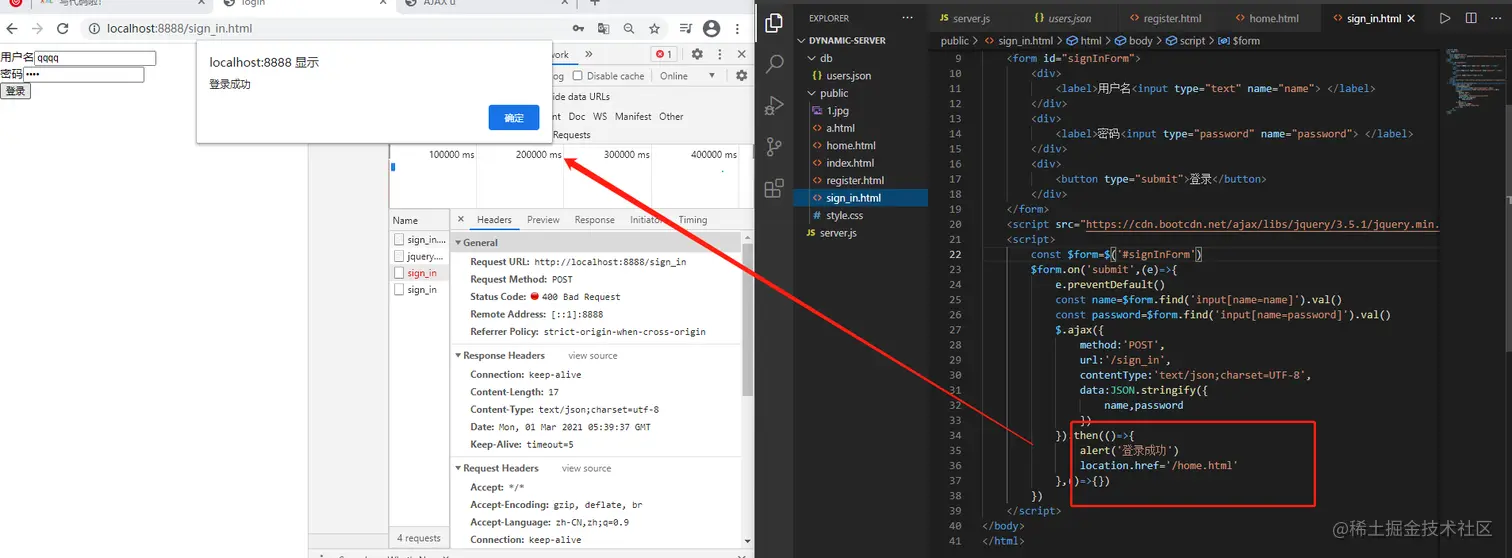Screen dimensions: 1512x558
Task: Click view source beside Response Headers
Action: 593,356
